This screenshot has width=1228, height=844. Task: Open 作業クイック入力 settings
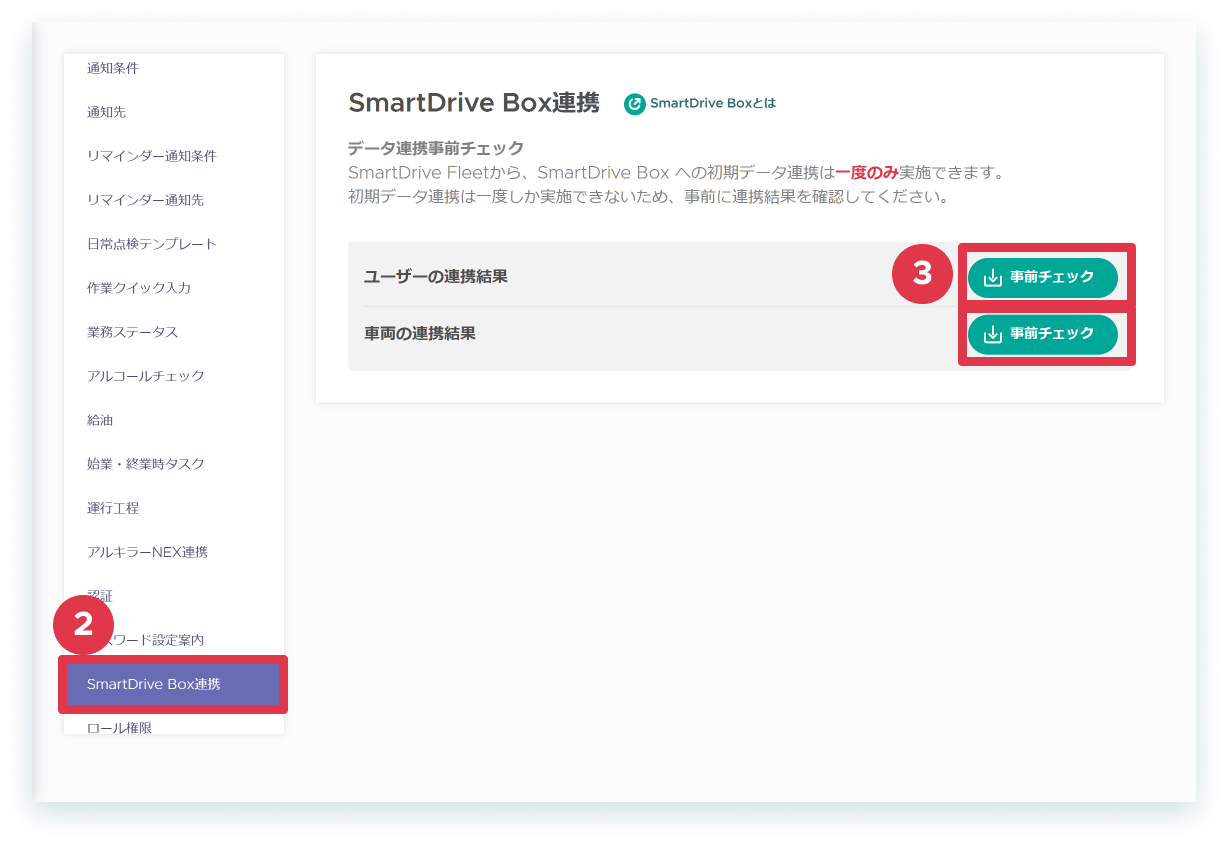tap(138, 288)
